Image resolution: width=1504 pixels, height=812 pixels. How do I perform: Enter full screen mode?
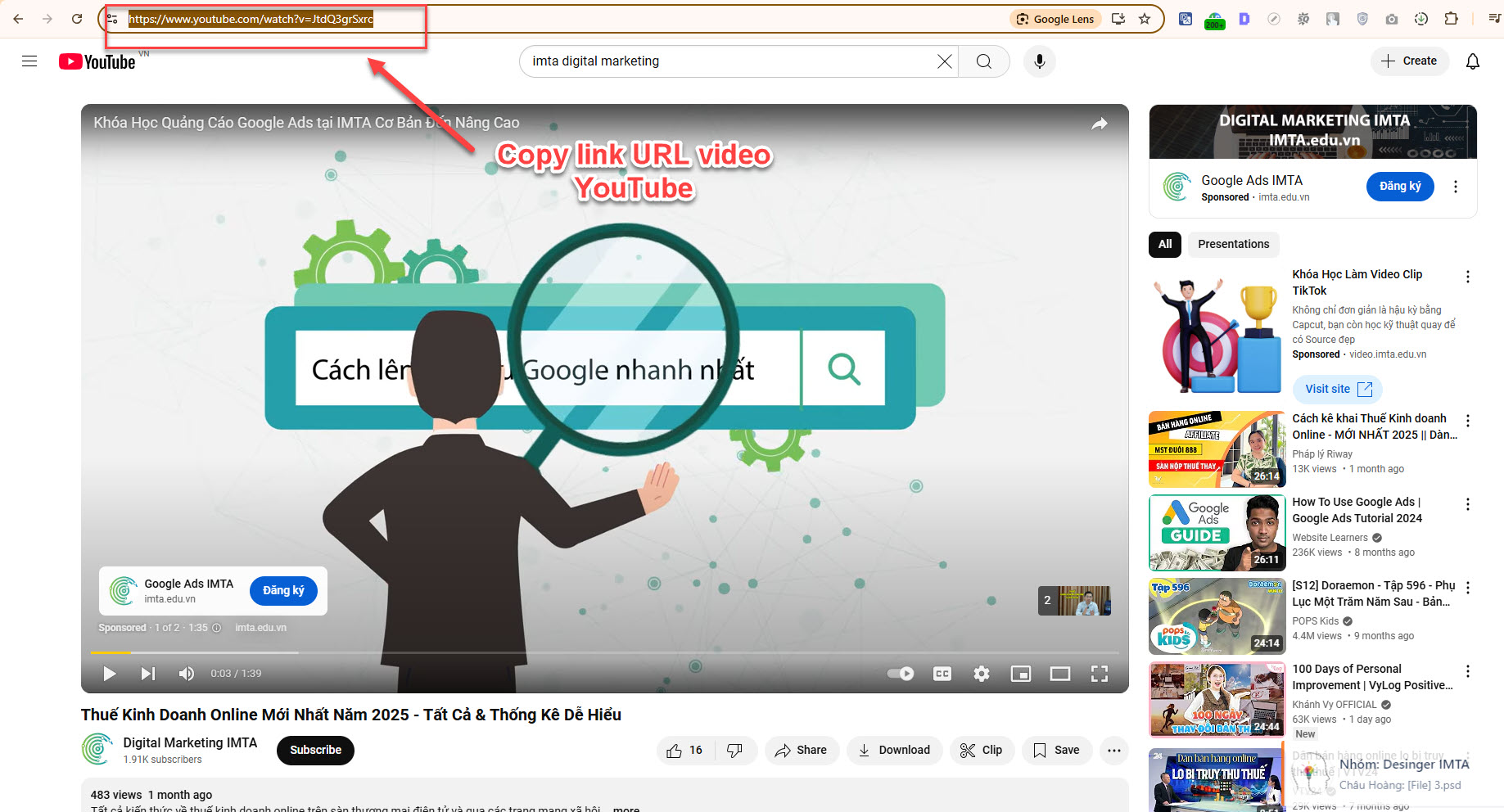click(x=1100, y=674)
